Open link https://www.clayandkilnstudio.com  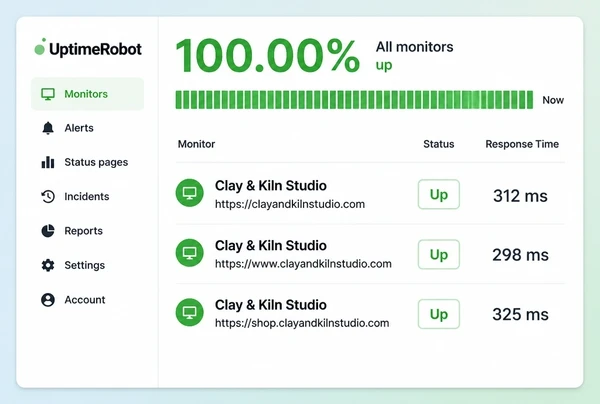click(303, 264)
